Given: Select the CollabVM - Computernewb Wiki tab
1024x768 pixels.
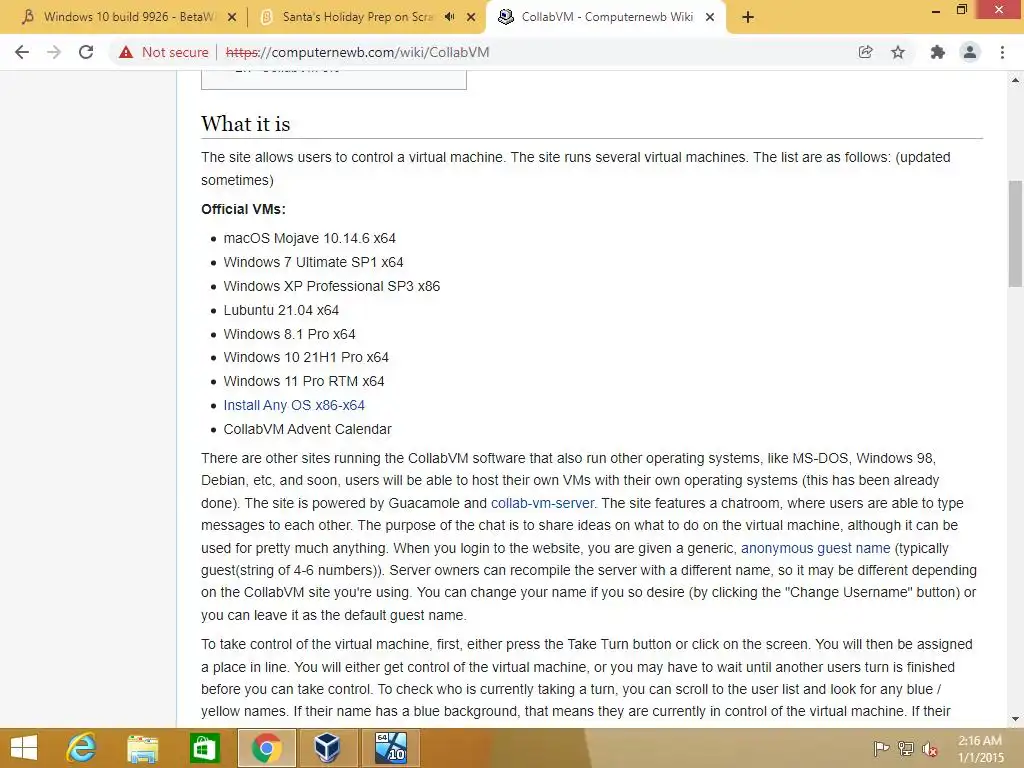Looking at the screenshot, I should coord(605,17).
